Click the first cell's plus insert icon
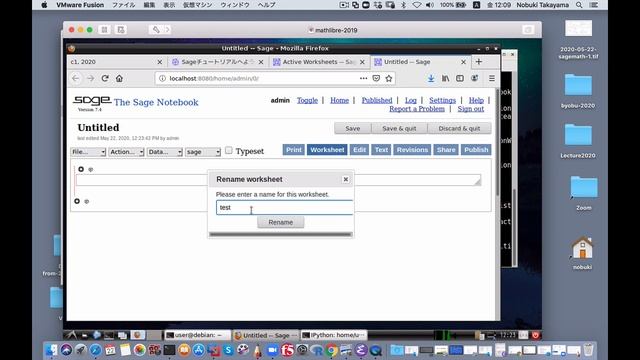The height and width of the screenshot is (360, 640). coord(81,169)
